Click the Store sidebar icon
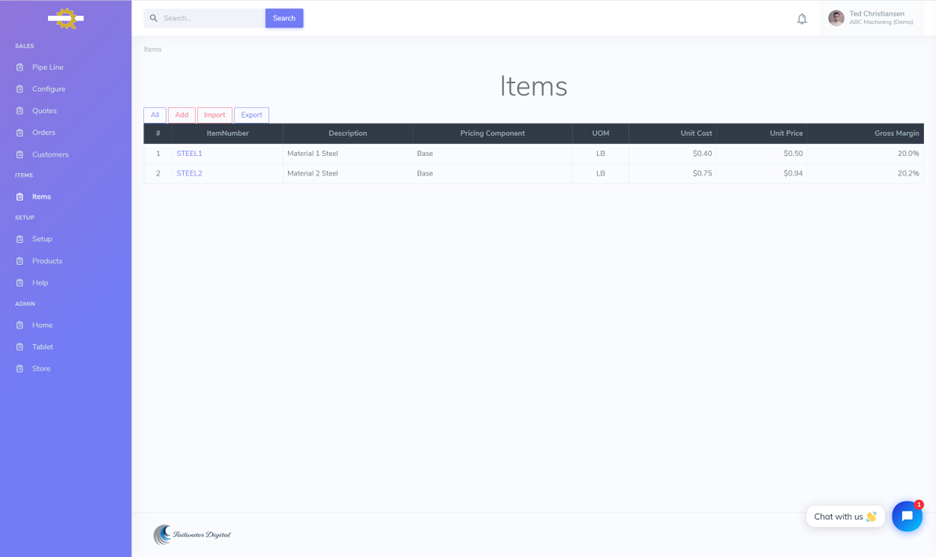Image resolution: width=936 pixels, height=557 pixels. coord(20,369)
